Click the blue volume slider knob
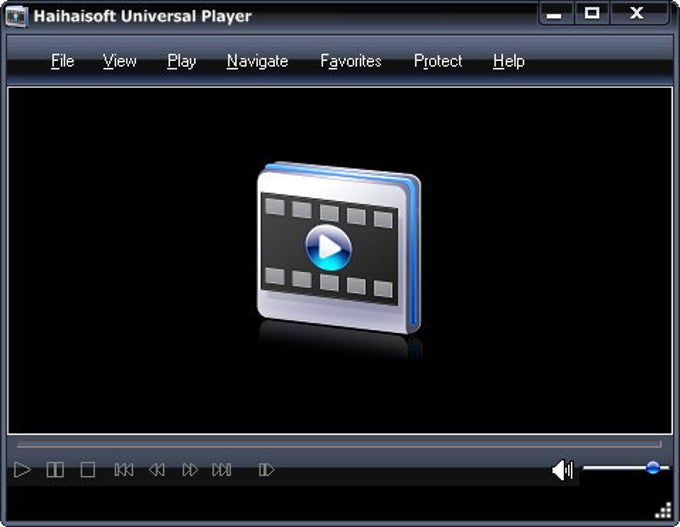This screenshot has height=527, width=680. (653, 468)
